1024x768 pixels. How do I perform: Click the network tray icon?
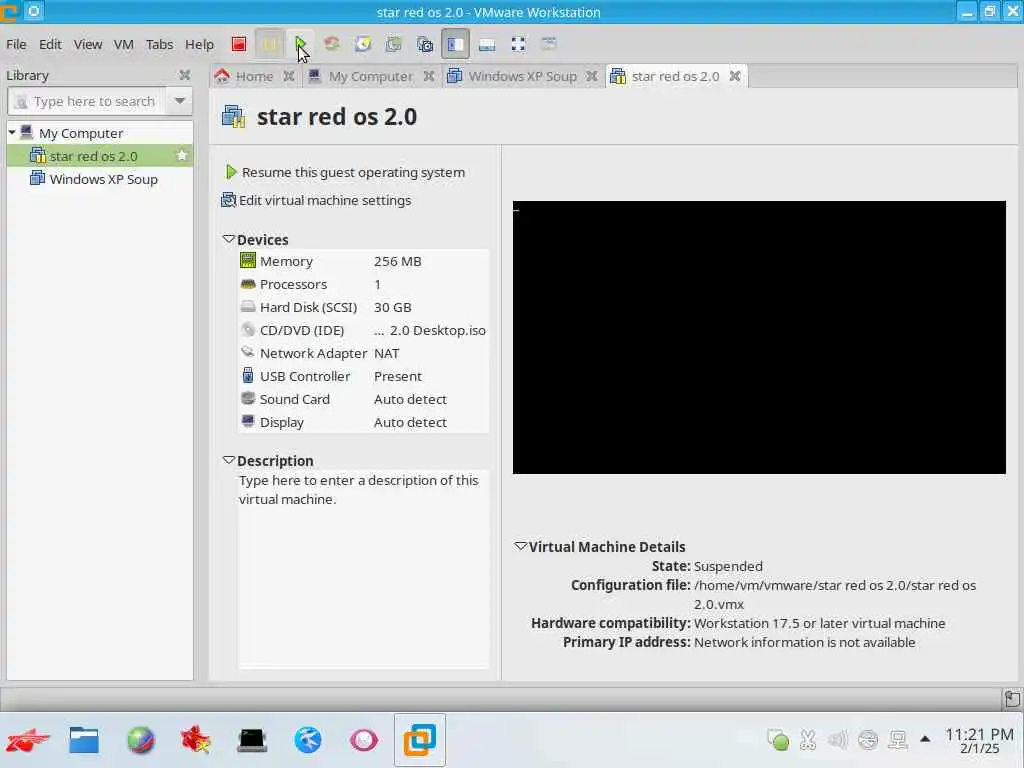click(898, 740)
